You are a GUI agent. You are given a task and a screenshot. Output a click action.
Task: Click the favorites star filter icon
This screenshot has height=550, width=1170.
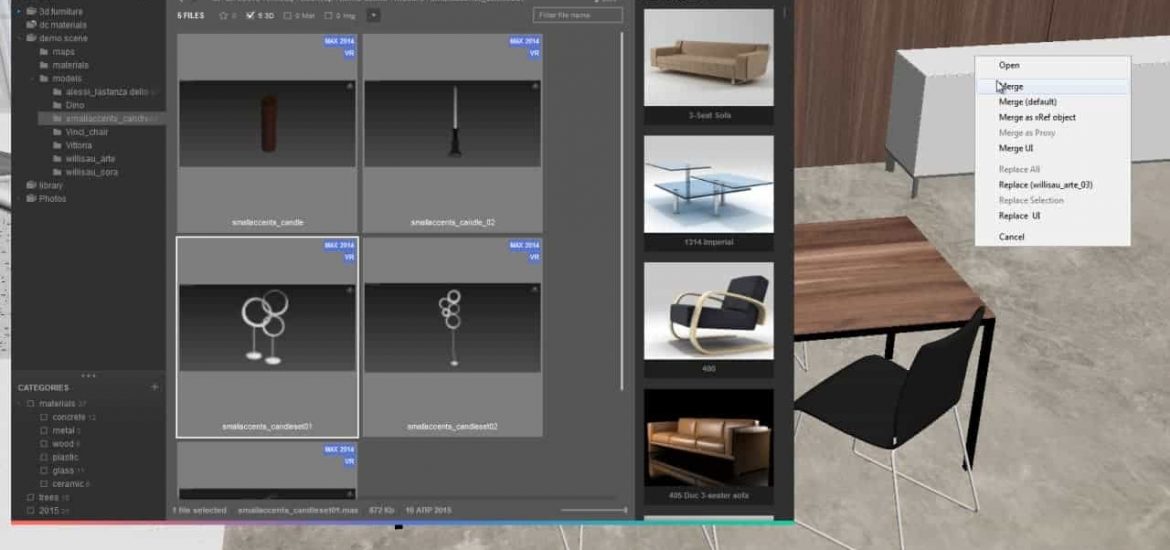coord(223,16)
